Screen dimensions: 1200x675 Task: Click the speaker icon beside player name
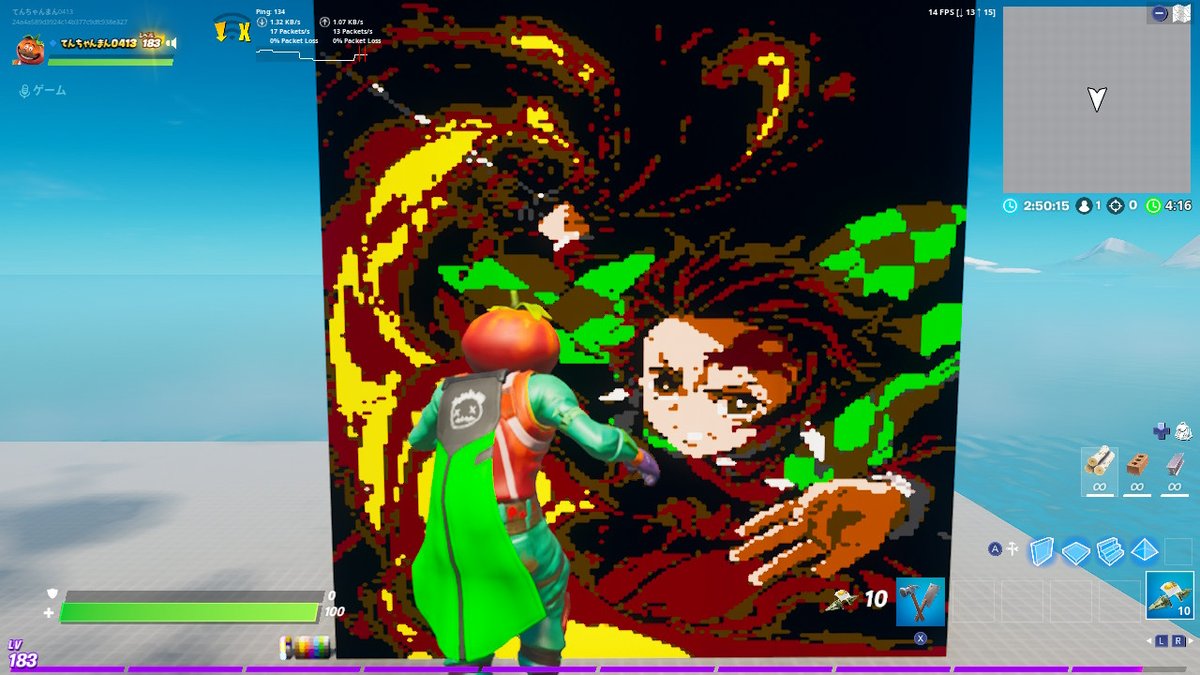point(172,43)
